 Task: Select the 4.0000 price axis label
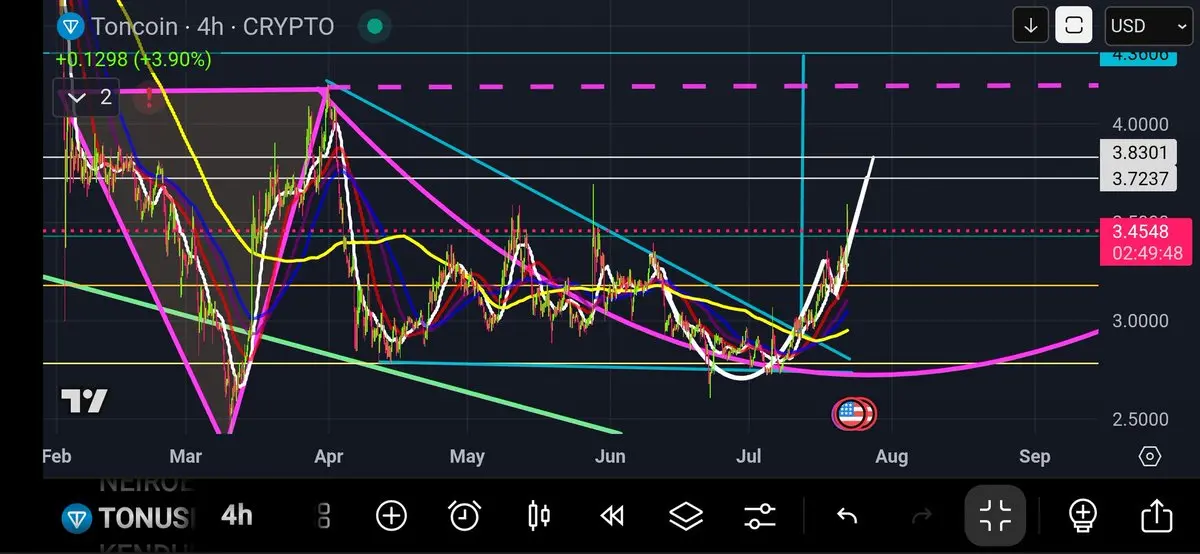click(1140, 125)
